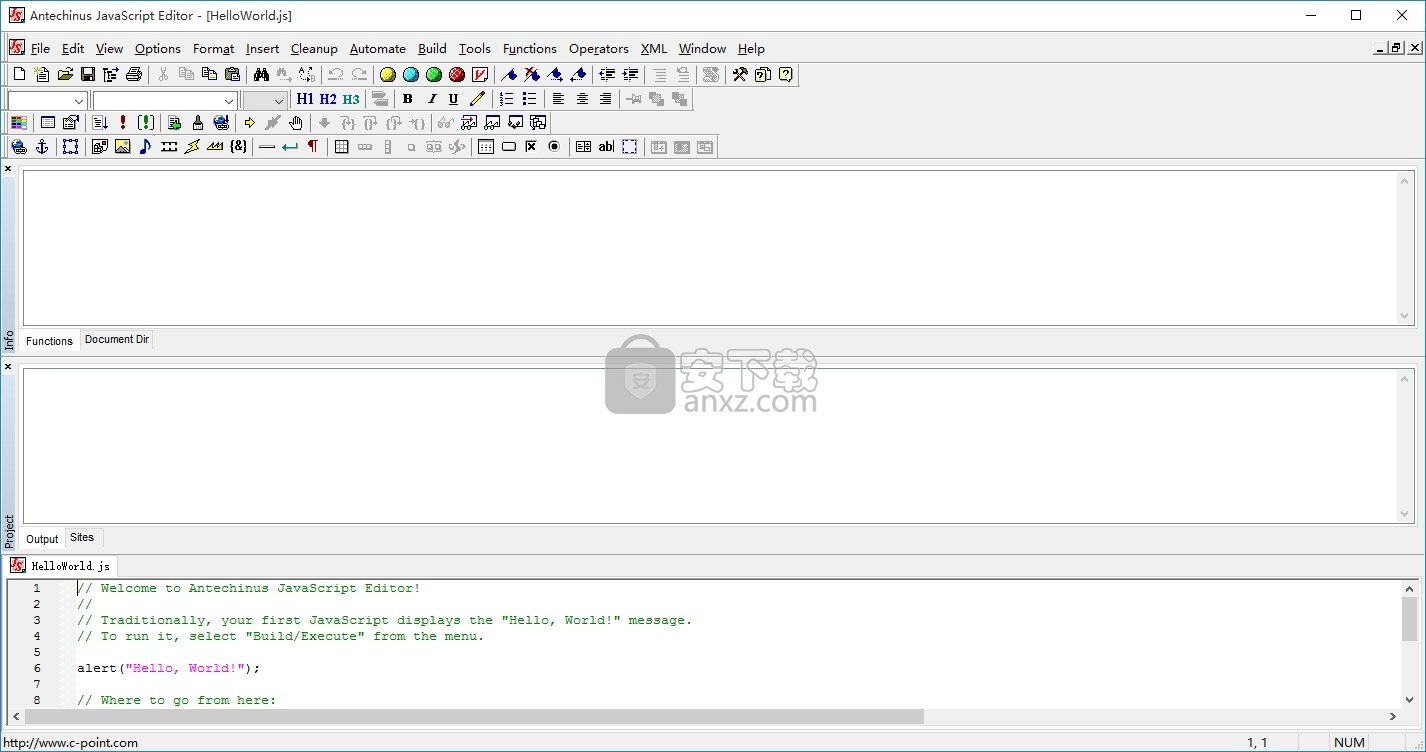The width and height of the screenshot is (1426, 752).
Task: Open the Build menu
Action: coord(432,48)
